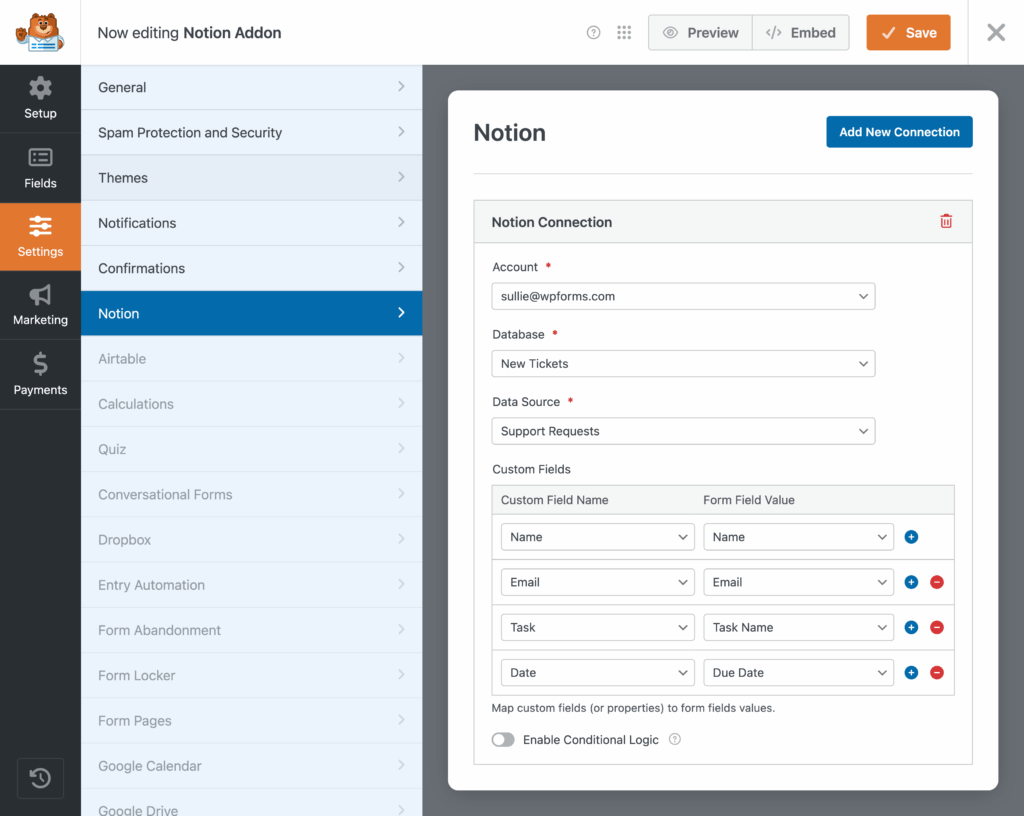Click the Add New Connection button

pos(899,132)
